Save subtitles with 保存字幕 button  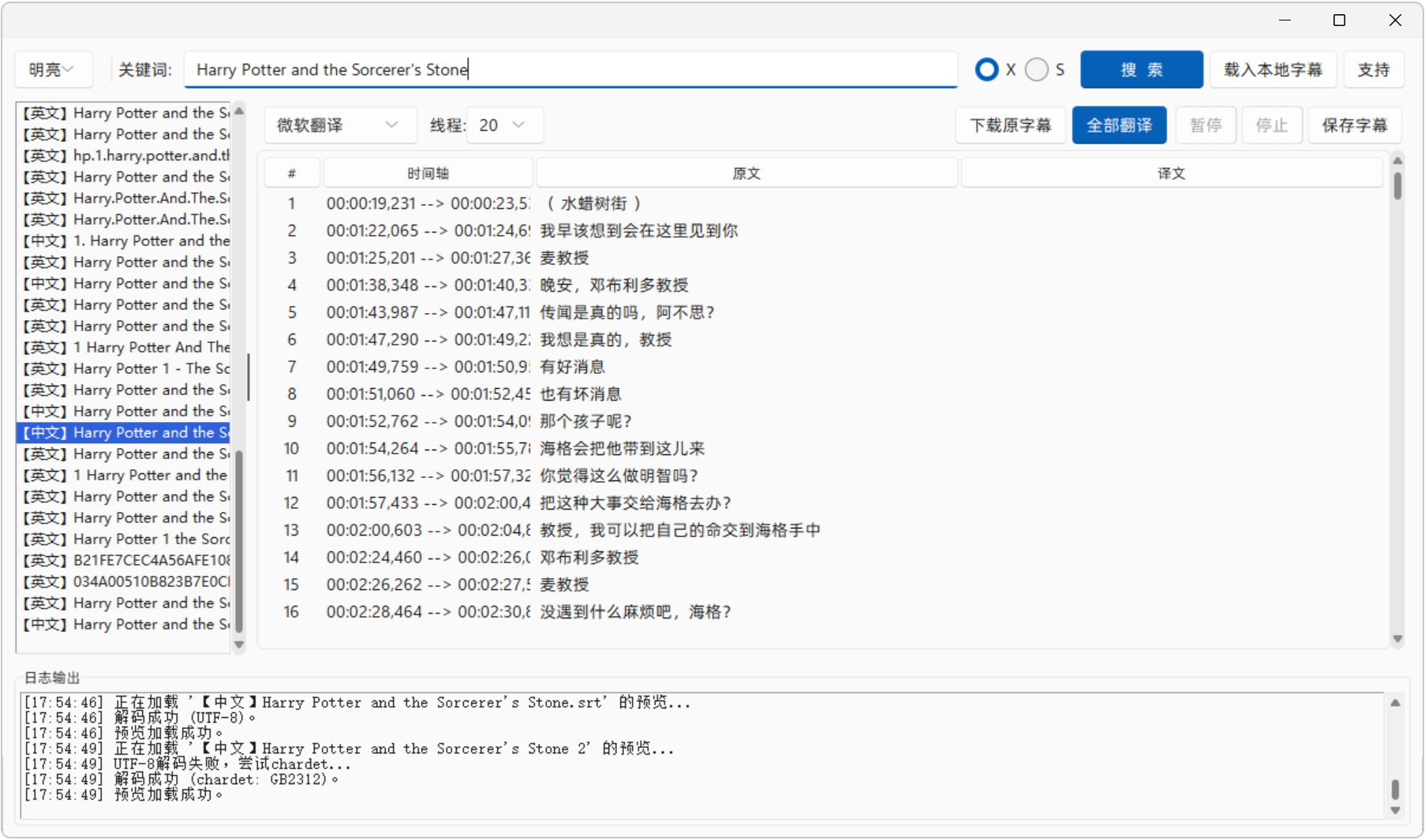tap(1355, 125)
